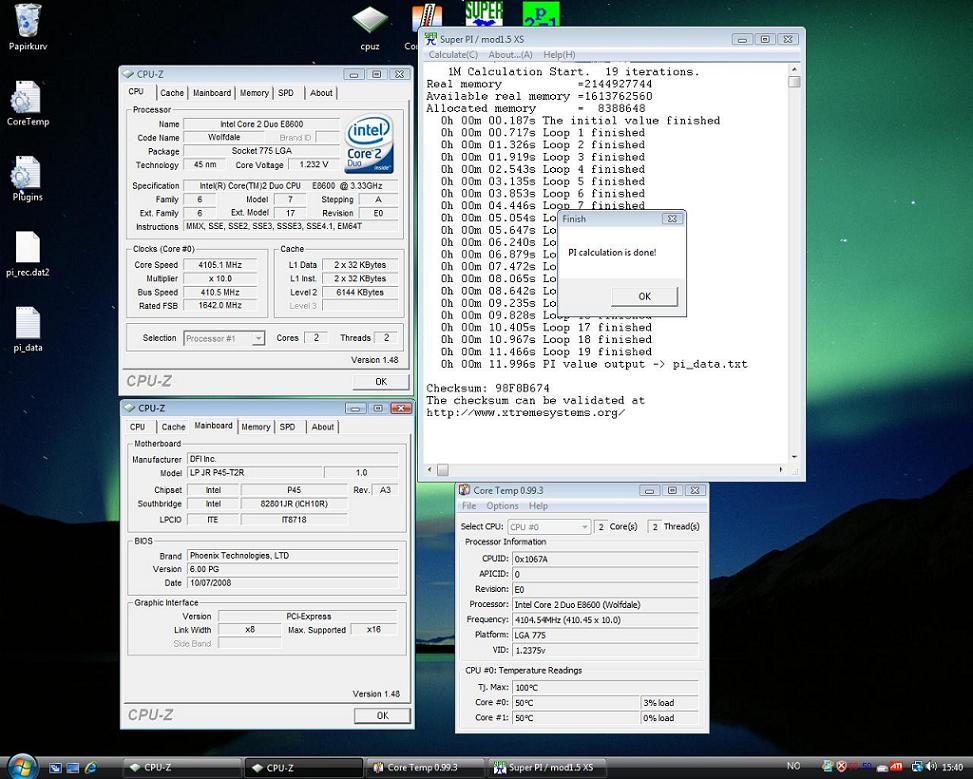This screenshot has width=973, height=779.
Task: Open the Plugins desktop icon
Action: tap(26, 173)
